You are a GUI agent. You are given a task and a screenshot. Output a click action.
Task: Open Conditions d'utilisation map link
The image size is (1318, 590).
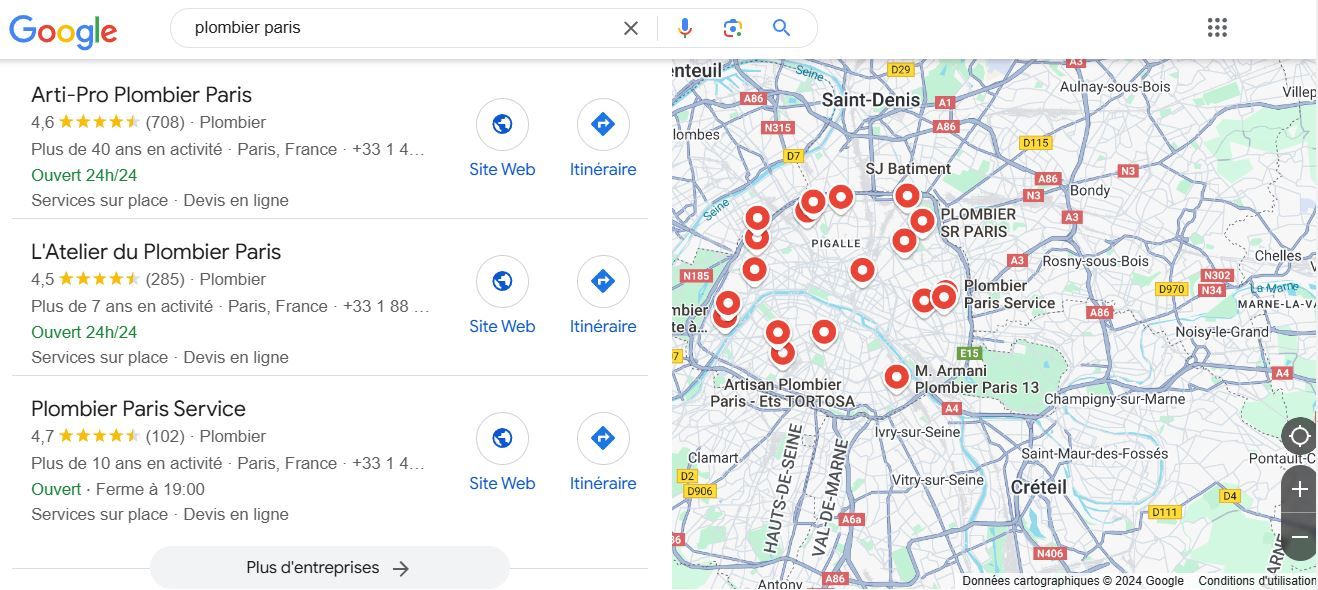(x=1257, y=581)
